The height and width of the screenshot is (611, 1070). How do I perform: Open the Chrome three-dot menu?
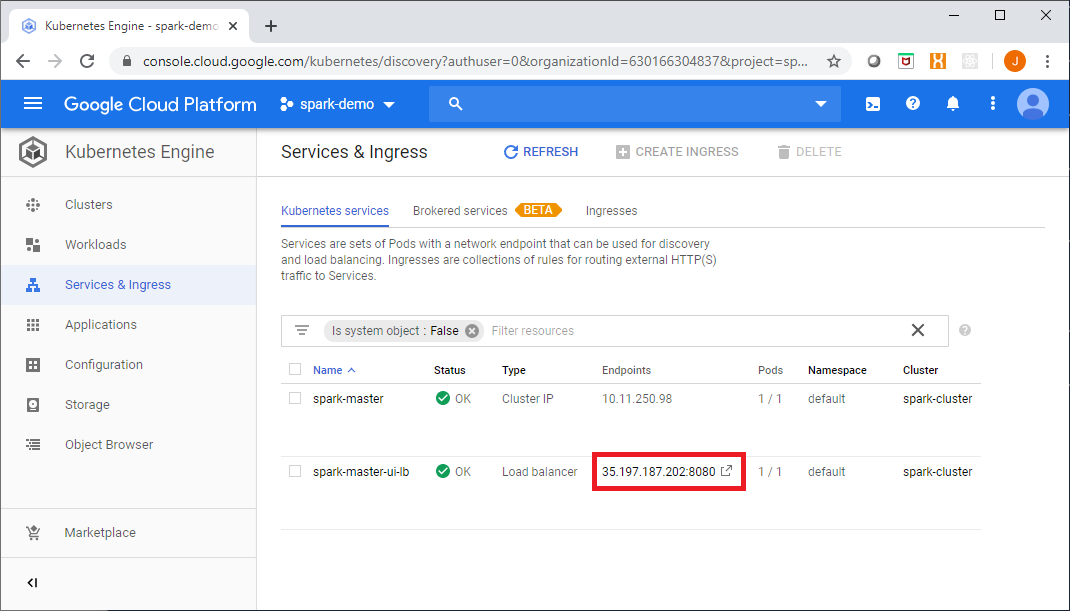(1047, 61)
